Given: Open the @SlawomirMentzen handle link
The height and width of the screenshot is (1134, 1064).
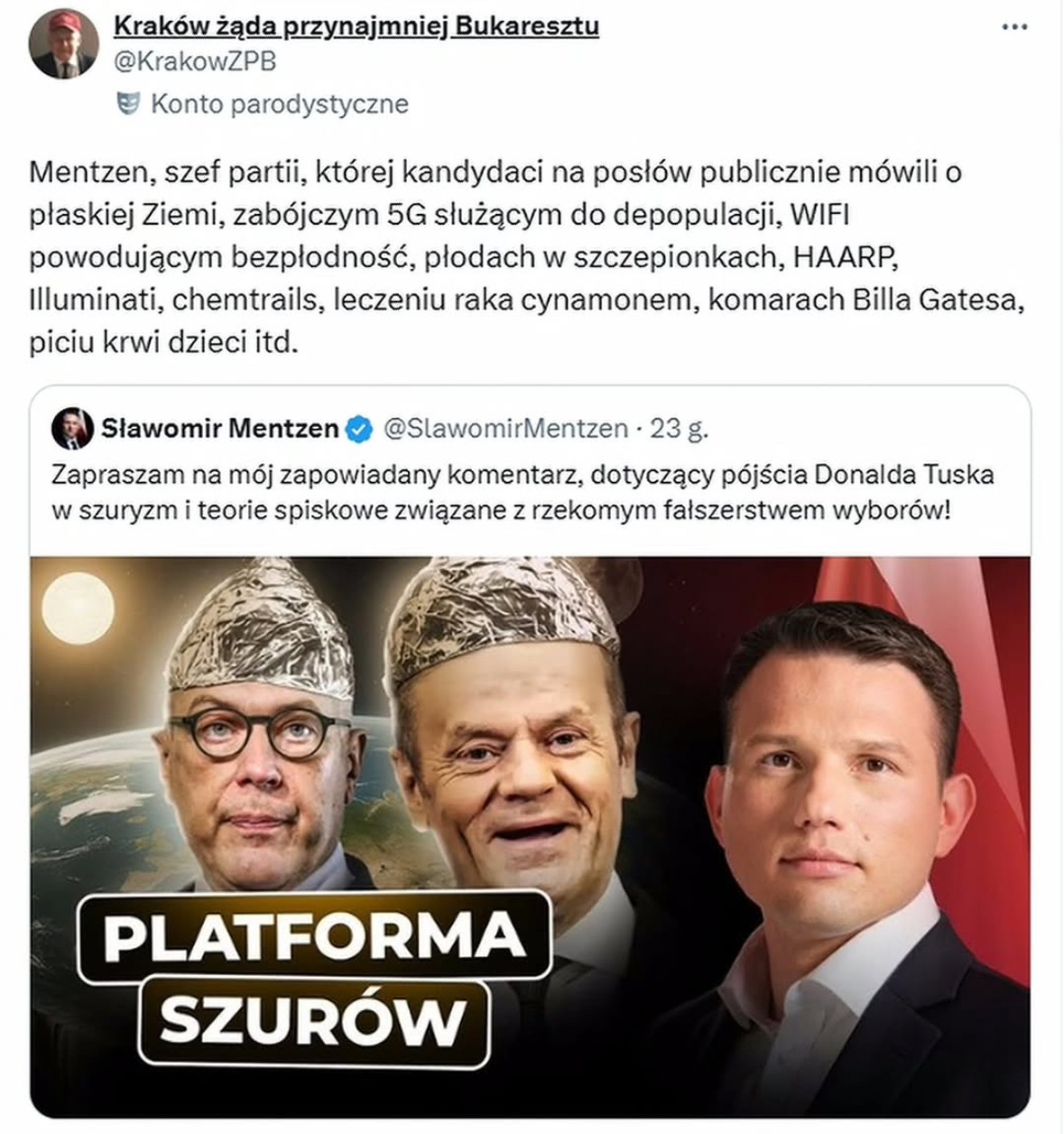Looking at the screenshot, I should [505, 428].
